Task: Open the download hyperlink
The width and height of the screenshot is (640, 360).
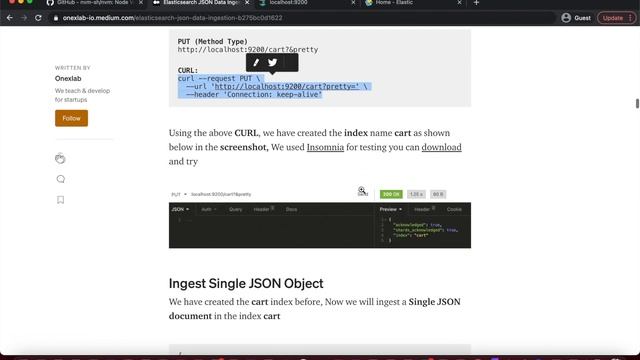Action: coord(441,147)
